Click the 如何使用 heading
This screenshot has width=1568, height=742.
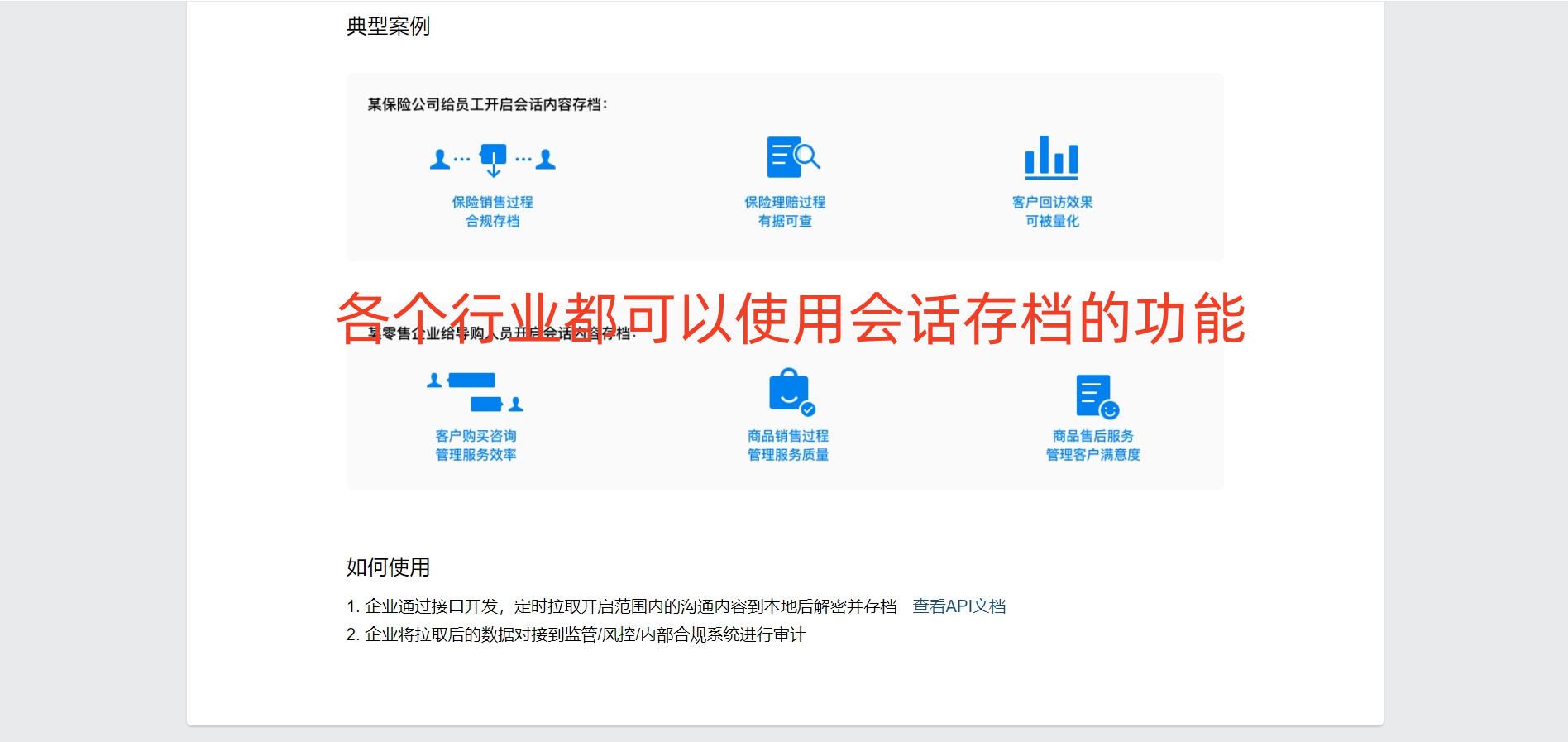tap(388, 567)
